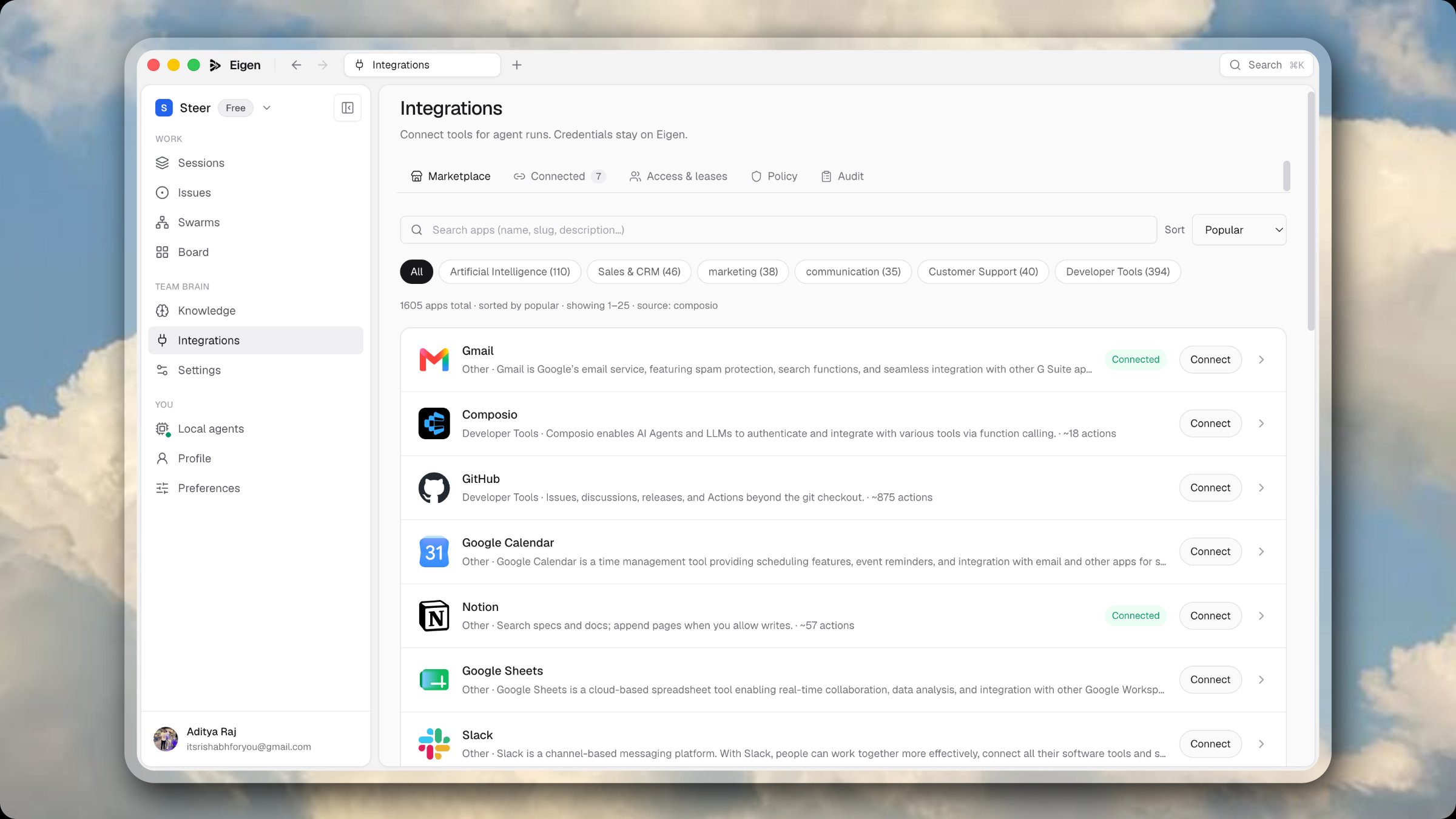Open Settings in the sidebar
1456x819 pixels.
pyautogui.click(x=255, y=370)
